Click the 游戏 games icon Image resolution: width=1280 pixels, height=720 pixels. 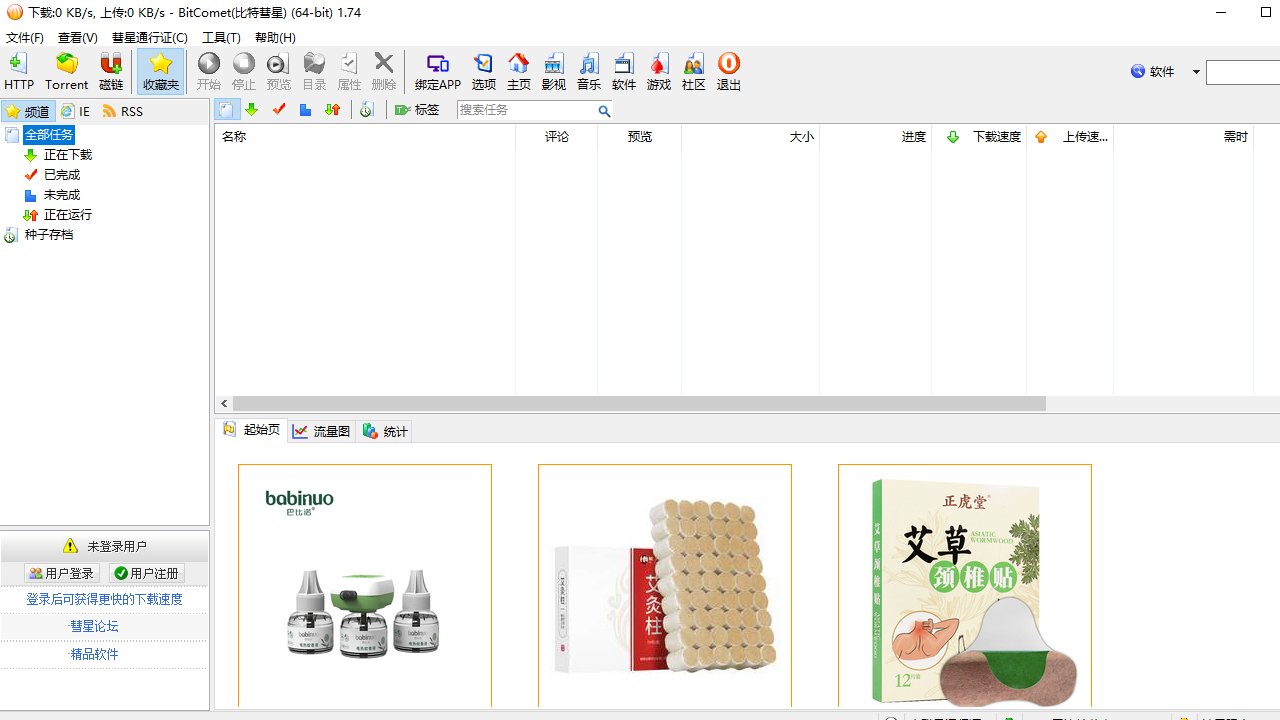click(x=658, y=70)
